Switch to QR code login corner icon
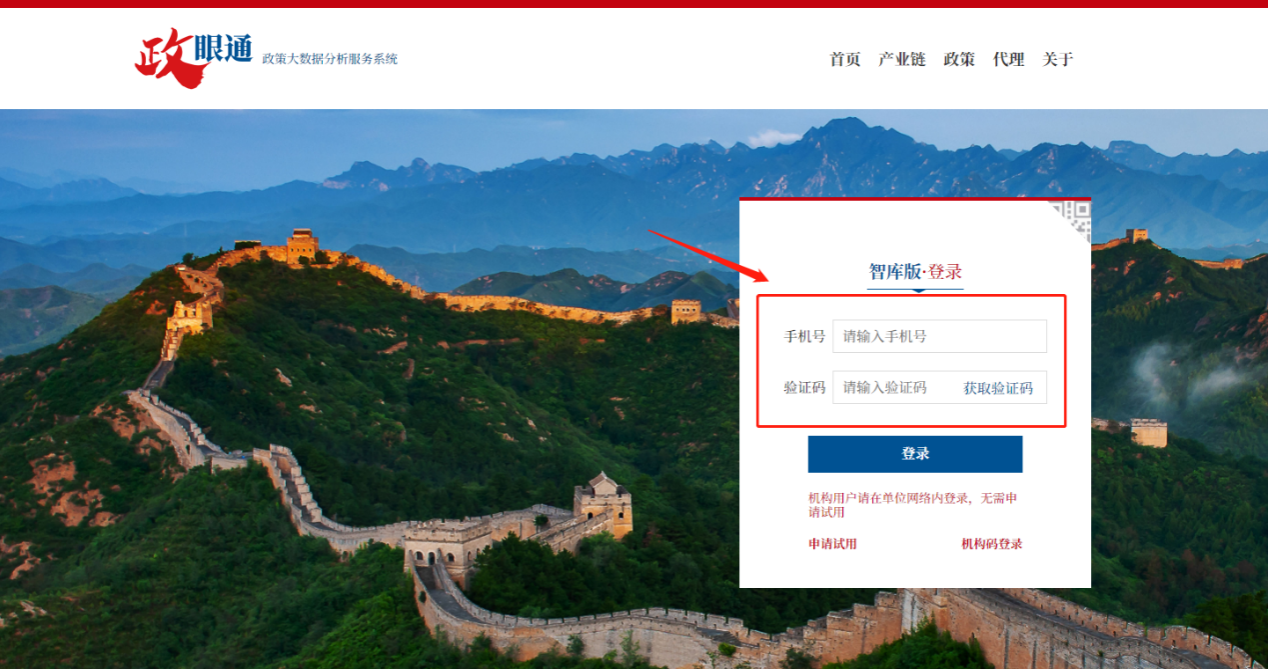 [1071, 220]
